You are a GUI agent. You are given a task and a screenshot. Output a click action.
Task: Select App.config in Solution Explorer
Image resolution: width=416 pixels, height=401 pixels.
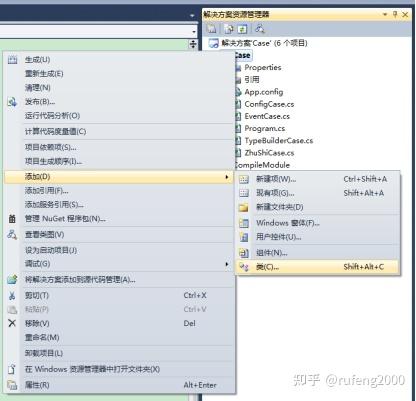point(264,92)
